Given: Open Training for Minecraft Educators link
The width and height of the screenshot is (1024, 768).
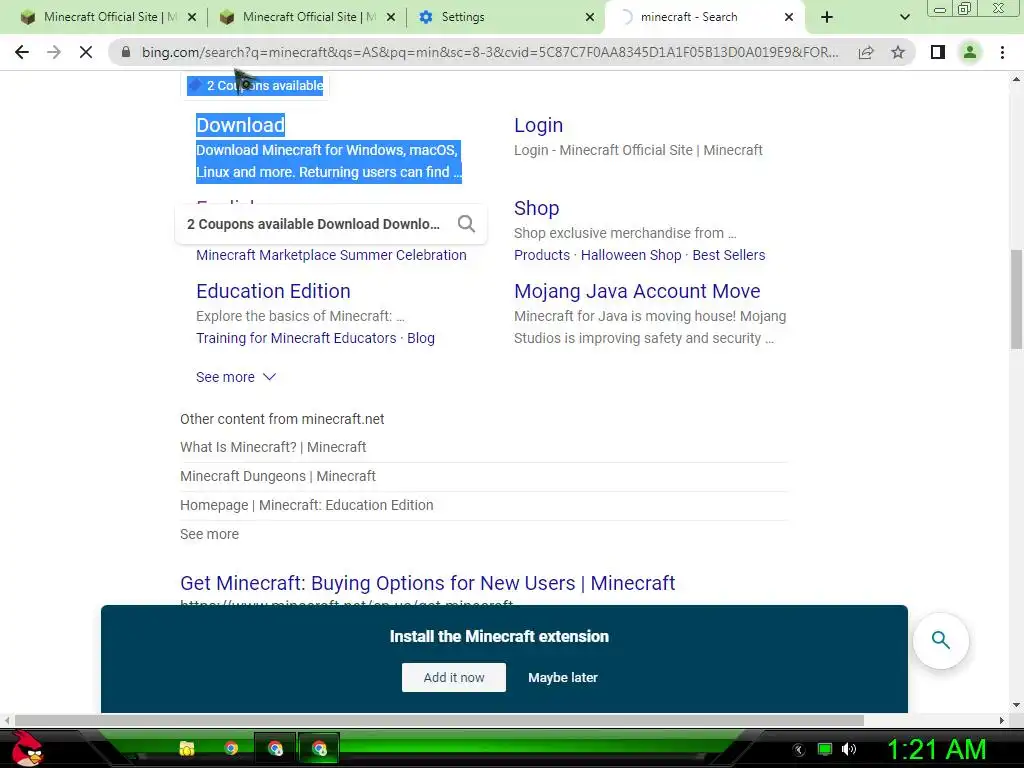Looking at the screenshot, I should [296, 338].
